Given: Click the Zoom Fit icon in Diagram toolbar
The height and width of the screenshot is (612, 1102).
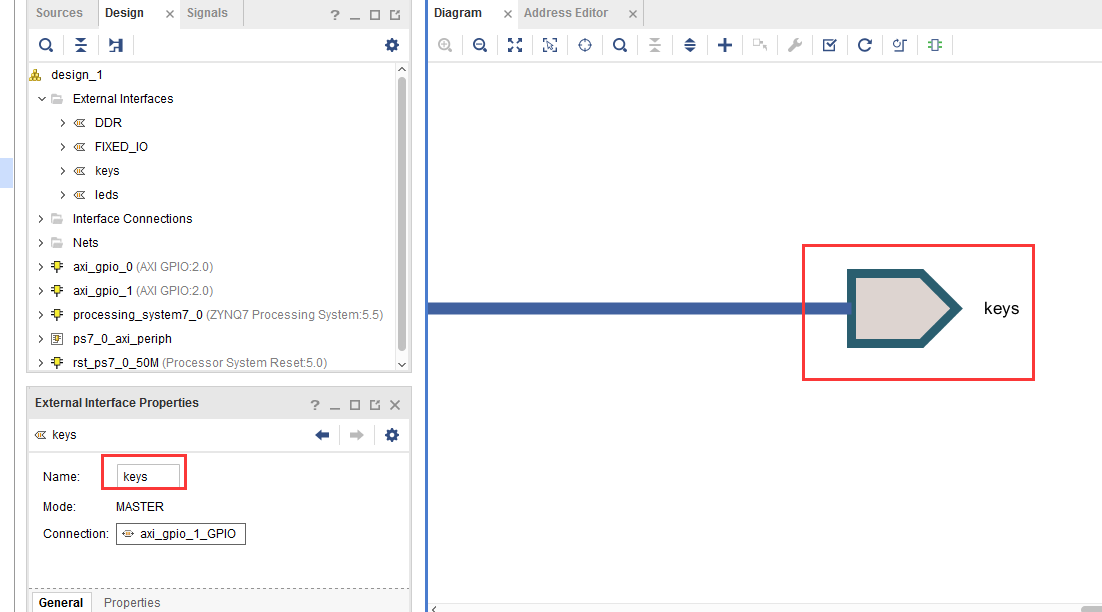Looking at the screenshot, I should pyautogui.click(x=515, y=45).
